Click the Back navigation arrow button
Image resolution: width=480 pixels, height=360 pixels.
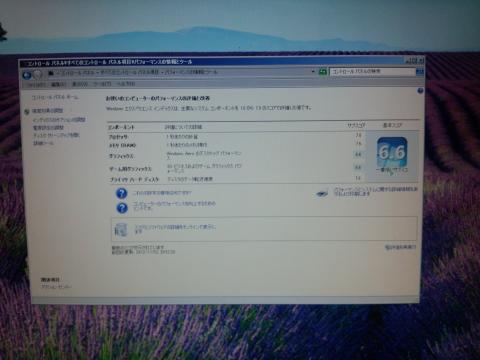click(x=27, y=75)
